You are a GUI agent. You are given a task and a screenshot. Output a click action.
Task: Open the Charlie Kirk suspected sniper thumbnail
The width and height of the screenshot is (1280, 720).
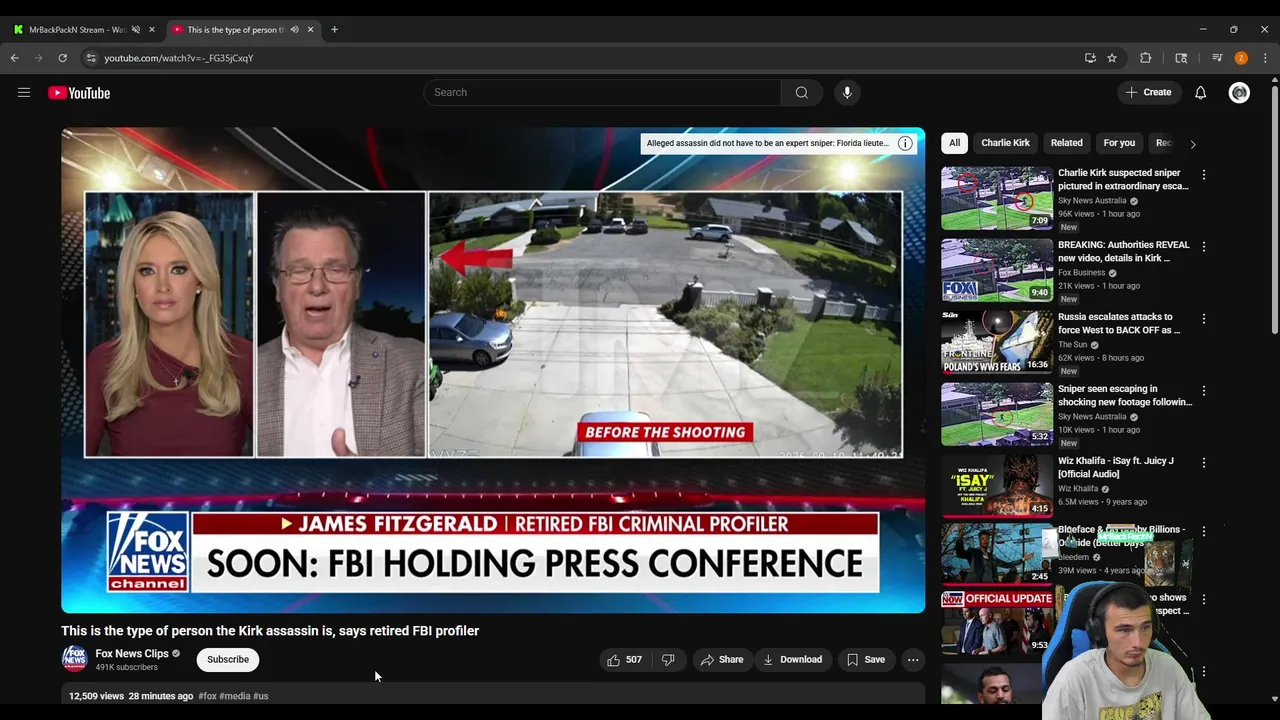997,198
